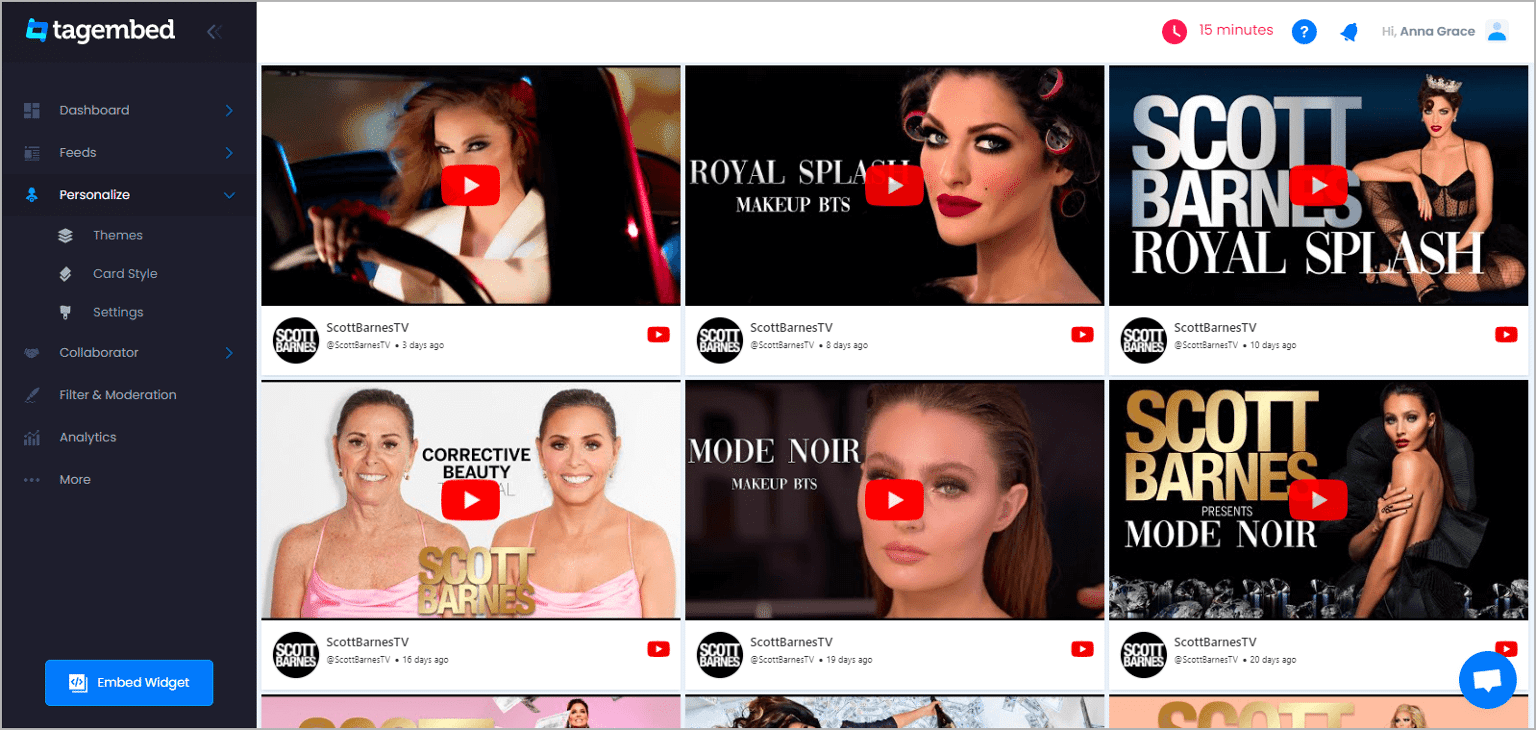Select the Themes icon in the sidebar
This screenshot has height=730, width=1536.
pos(64,234)
